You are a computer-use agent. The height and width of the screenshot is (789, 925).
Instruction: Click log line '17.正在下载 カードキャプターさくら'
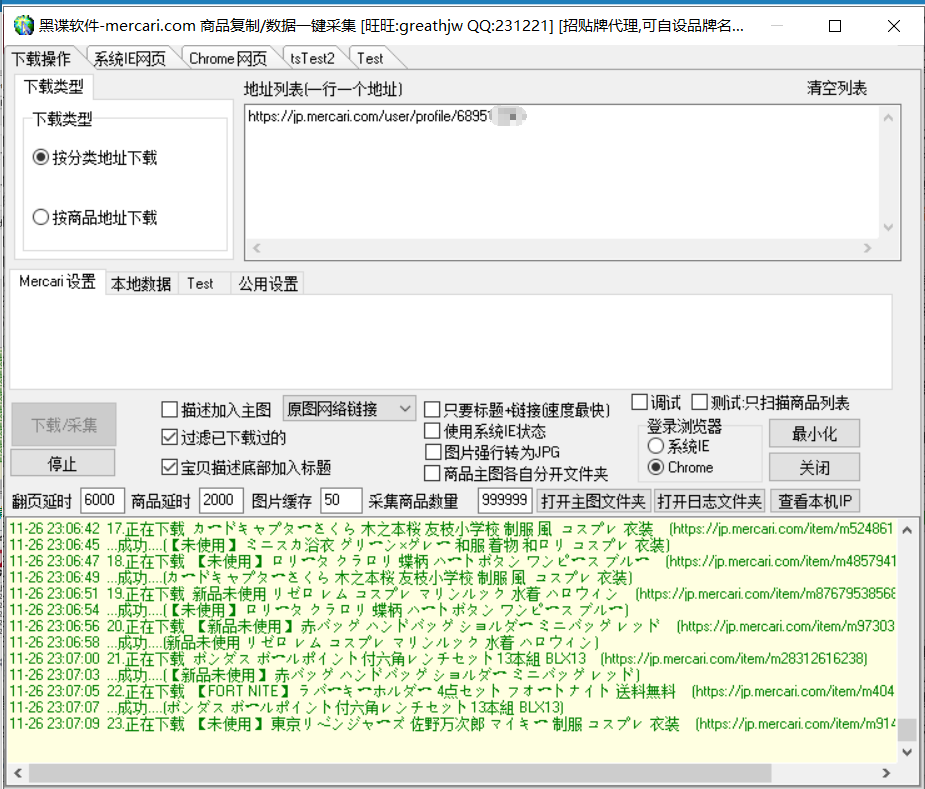(452, 529)
